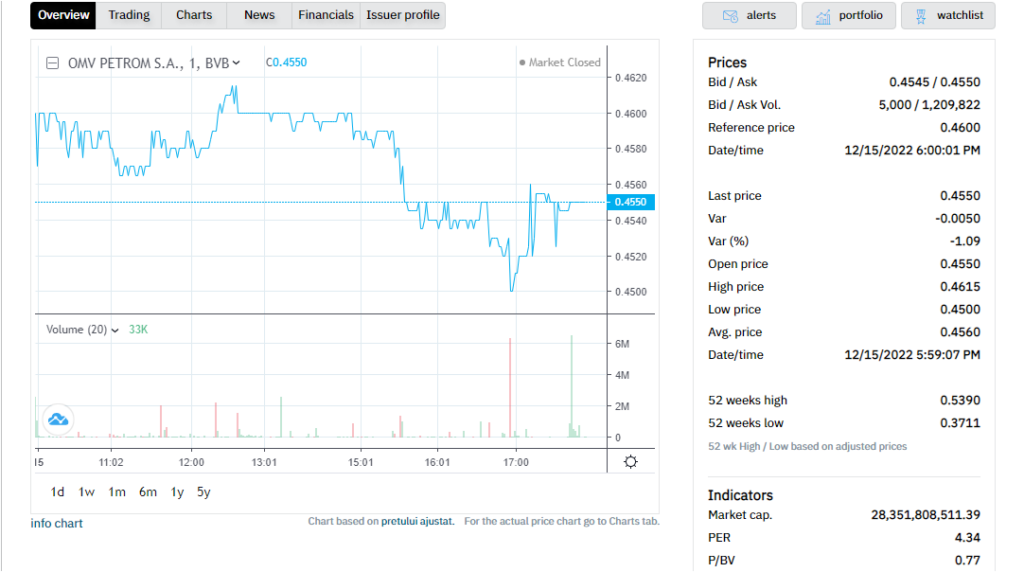Image resolution: width=1024 pixels, height=572 pixels.
Task: Set chart range to 5y
Action: pyautogui.click(x=204, y=492)
